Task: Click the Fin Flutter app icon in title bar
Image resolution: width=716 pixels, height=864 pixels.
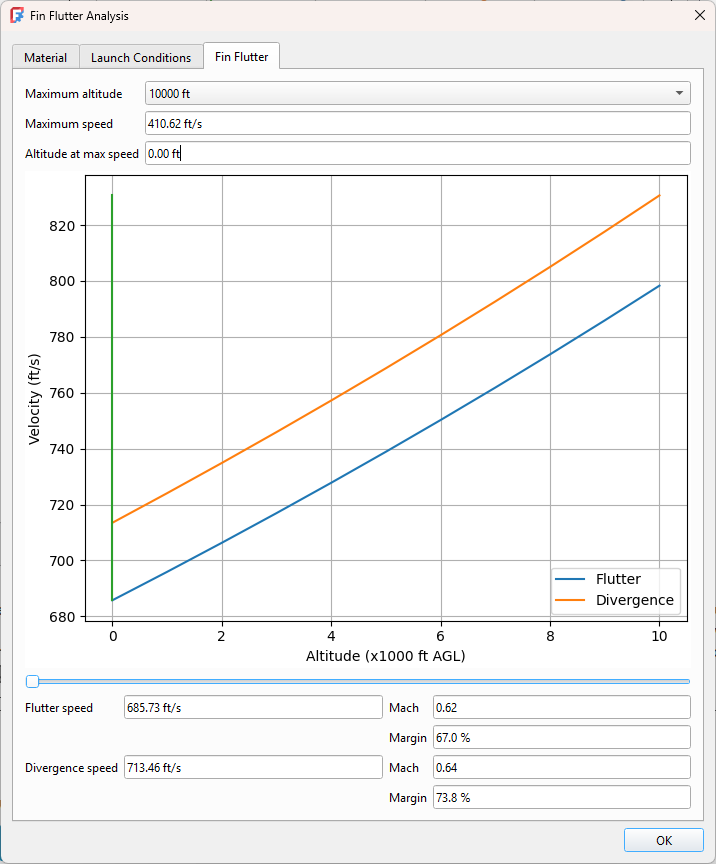Action: [x=17, y=16]
